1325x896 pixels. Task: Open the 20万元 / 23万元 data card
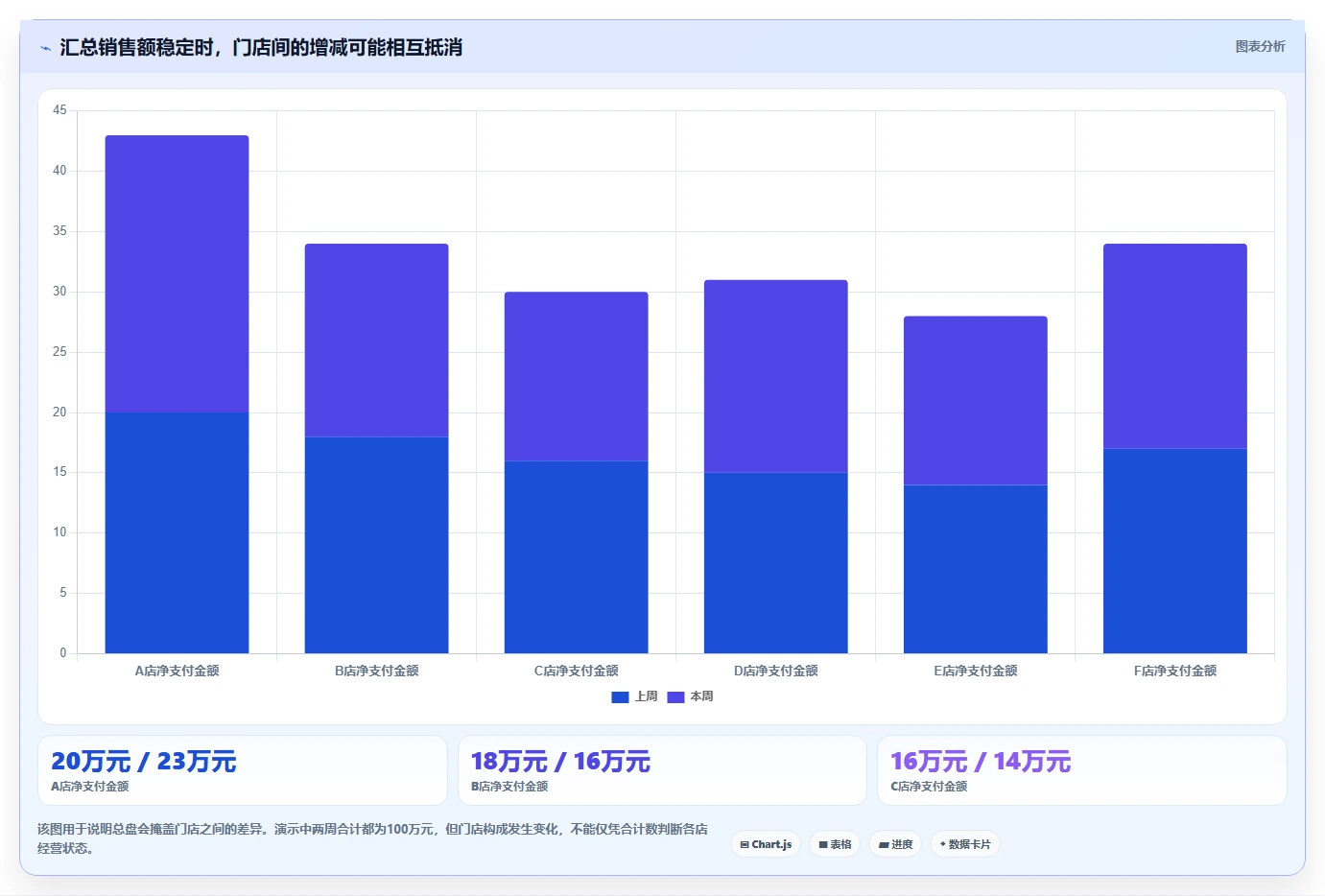point(243,770)
